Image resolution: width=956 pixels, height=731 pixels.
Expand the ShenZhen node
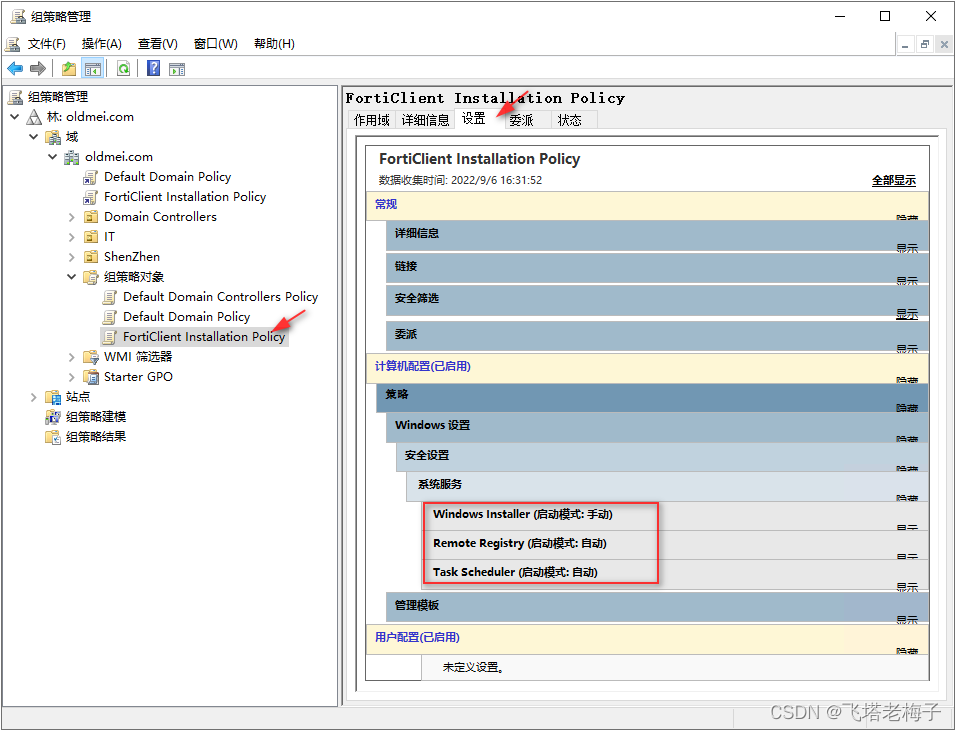[71, 257]
